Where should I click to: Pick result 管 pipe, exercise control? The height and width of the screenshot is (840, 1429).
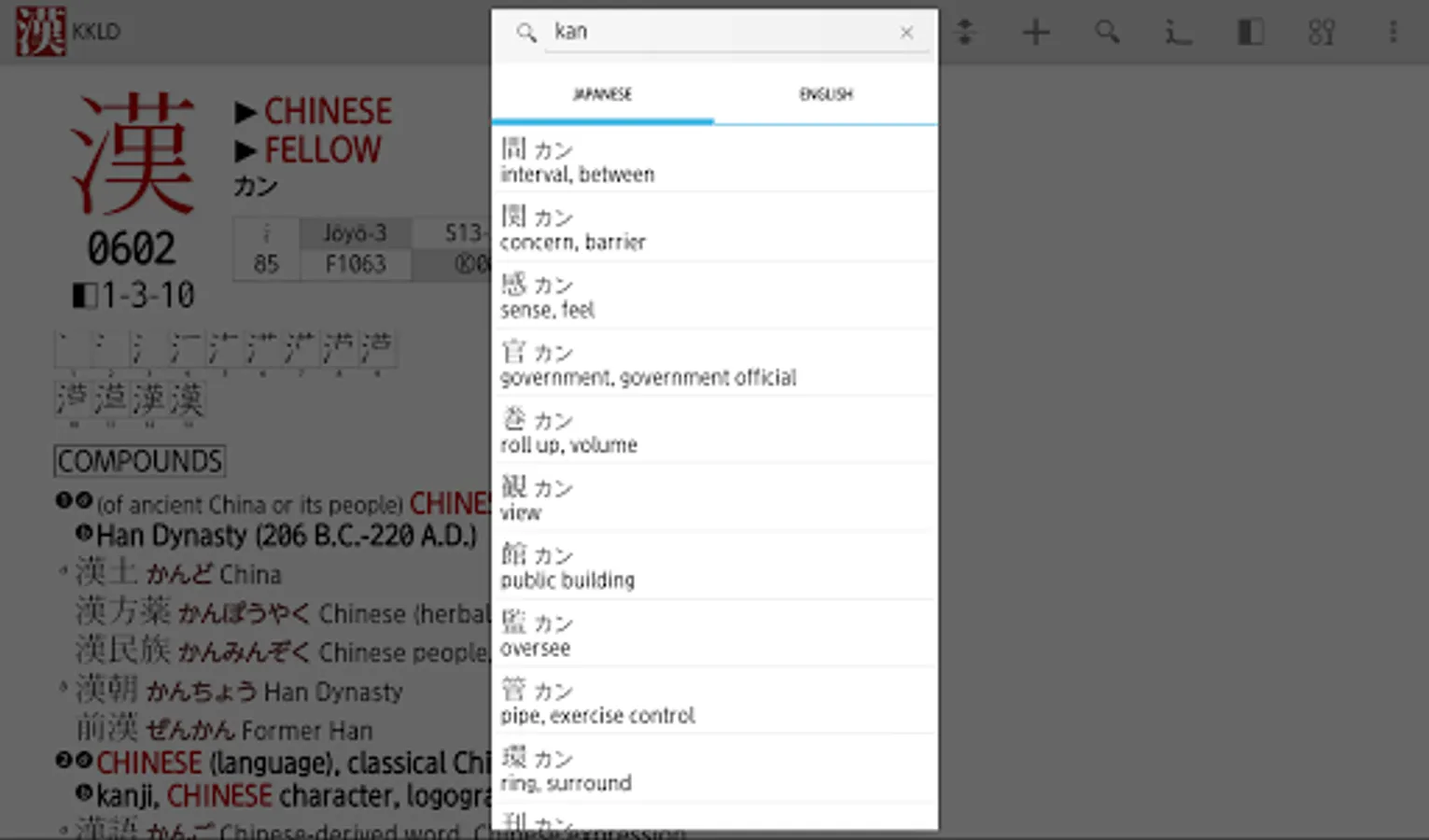point(714,701)
